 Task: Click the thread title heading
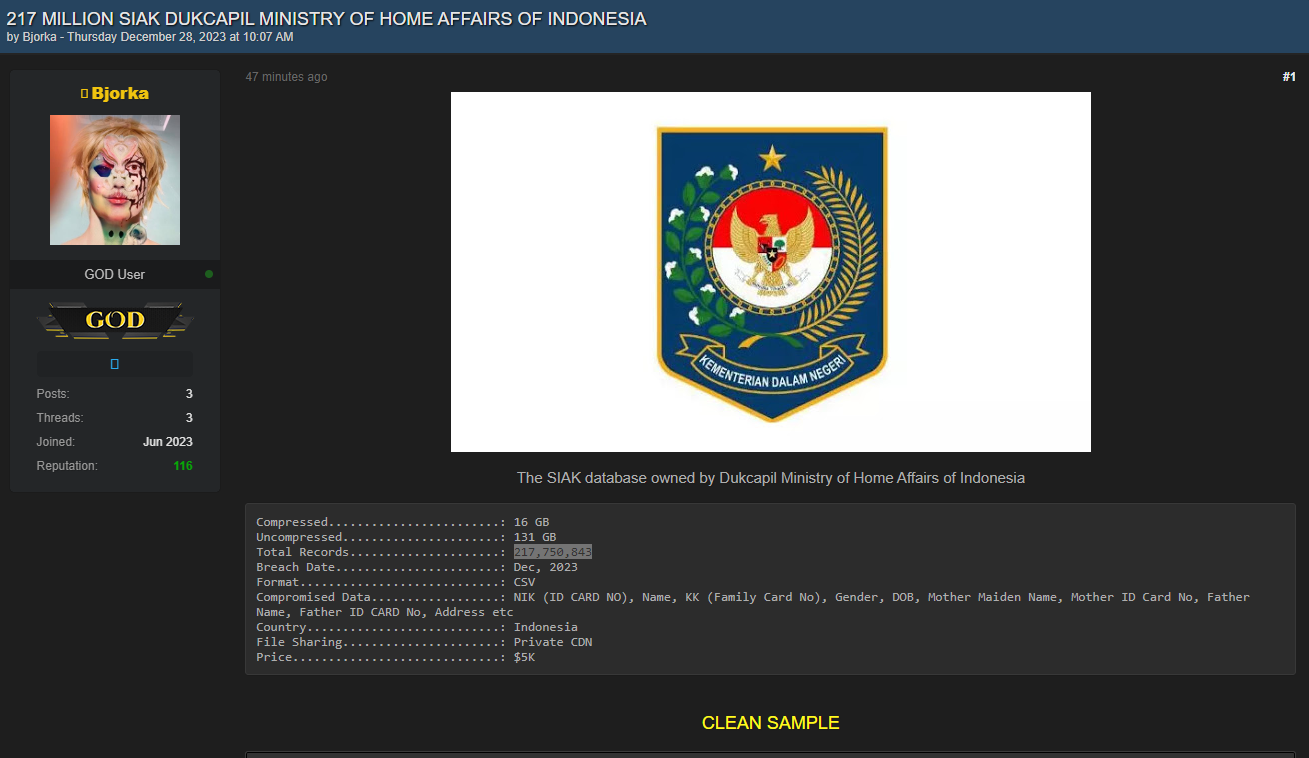(x=326, y=19)
